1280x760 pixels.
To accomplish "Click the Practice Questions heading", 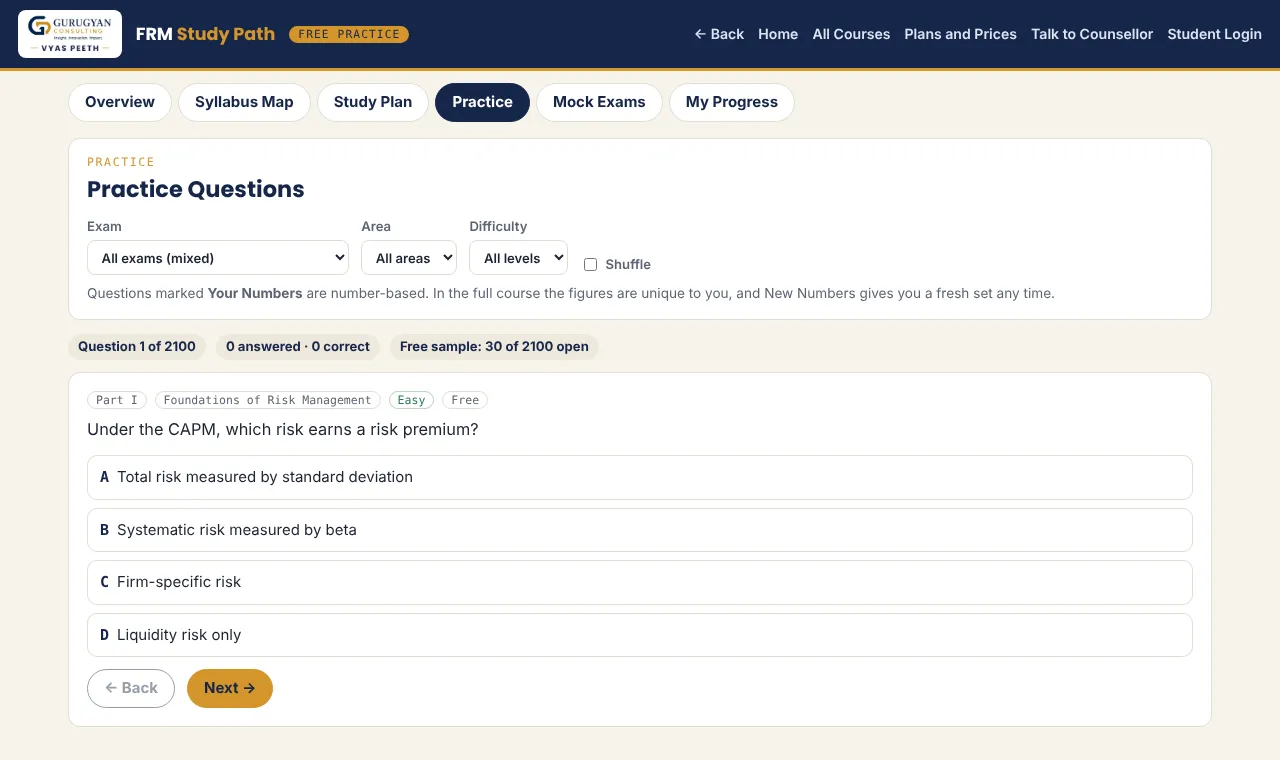I will coord(196,189).
